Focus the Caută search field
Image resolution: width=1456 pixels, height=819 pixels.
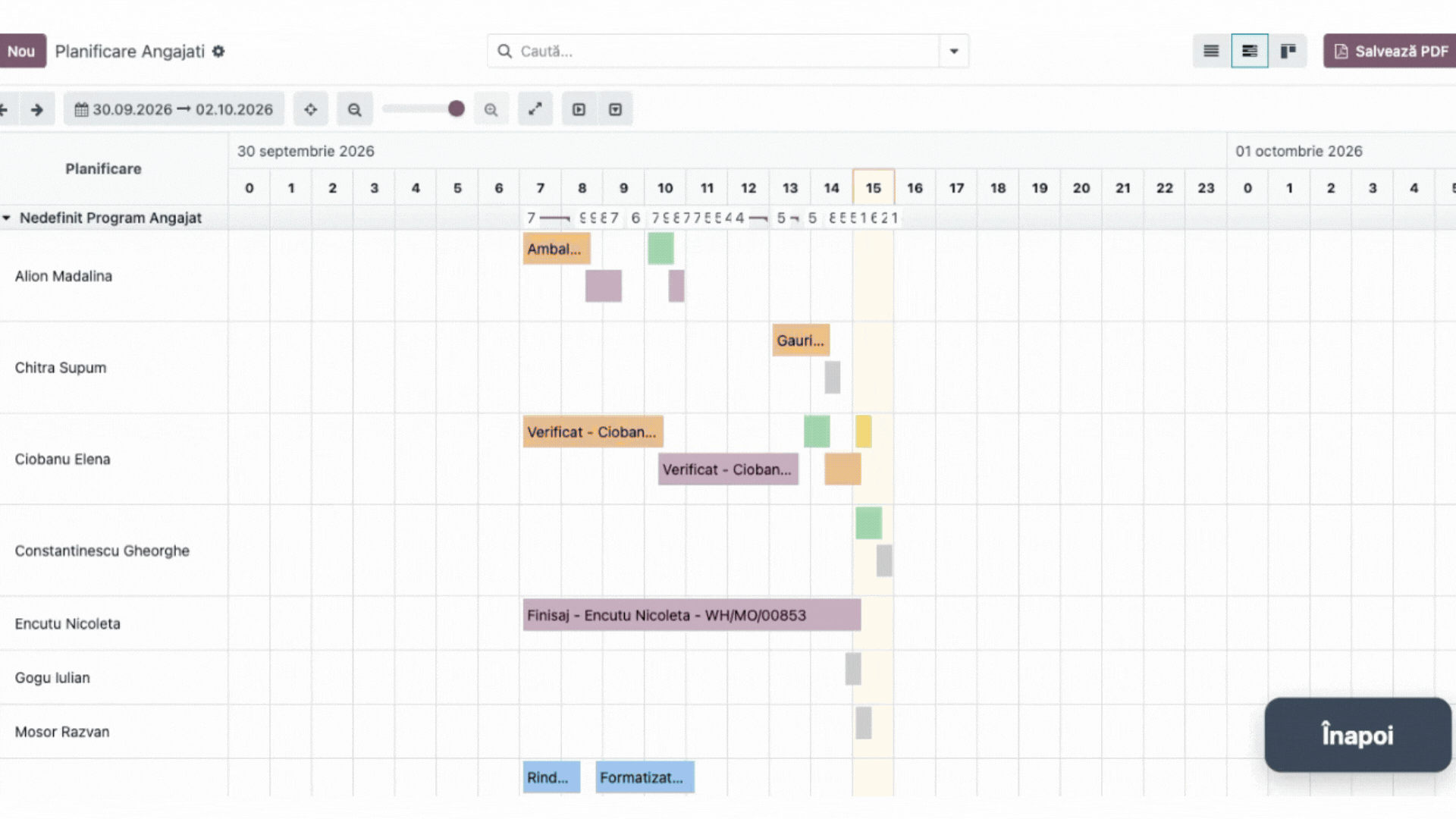pyautogui.click(x=713, y=51)
